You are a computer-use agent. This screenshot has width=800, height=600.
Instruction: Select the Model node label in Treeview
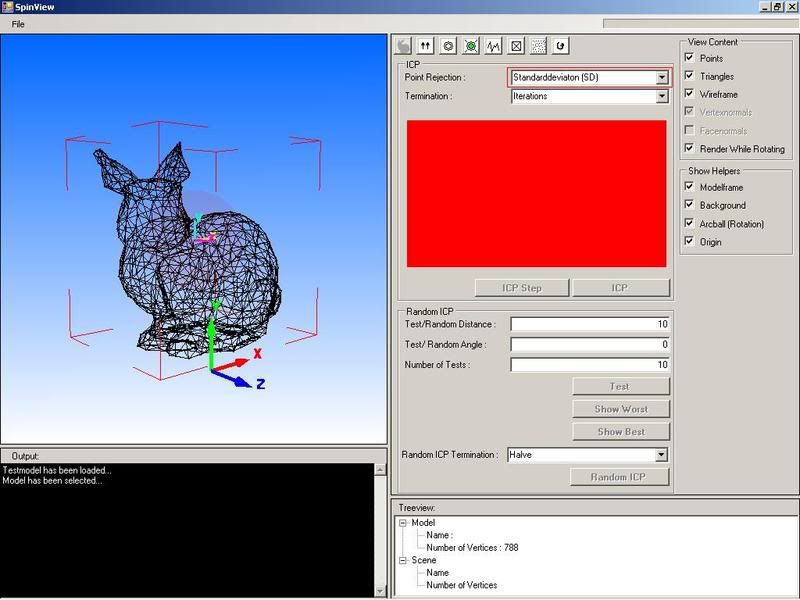coord(423,523)
